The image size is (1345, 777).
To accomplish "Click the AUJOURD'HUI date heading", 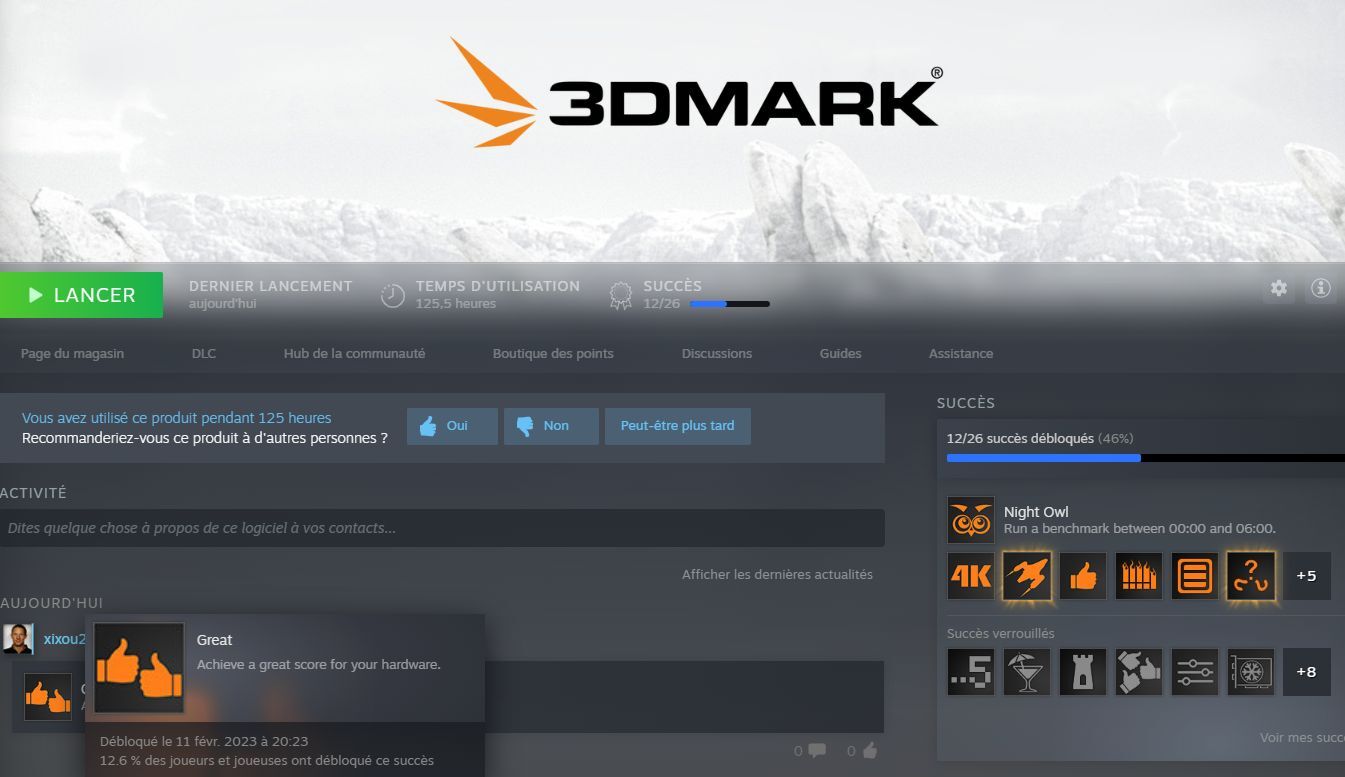I will pyautogui.click(x=52, y=603).
